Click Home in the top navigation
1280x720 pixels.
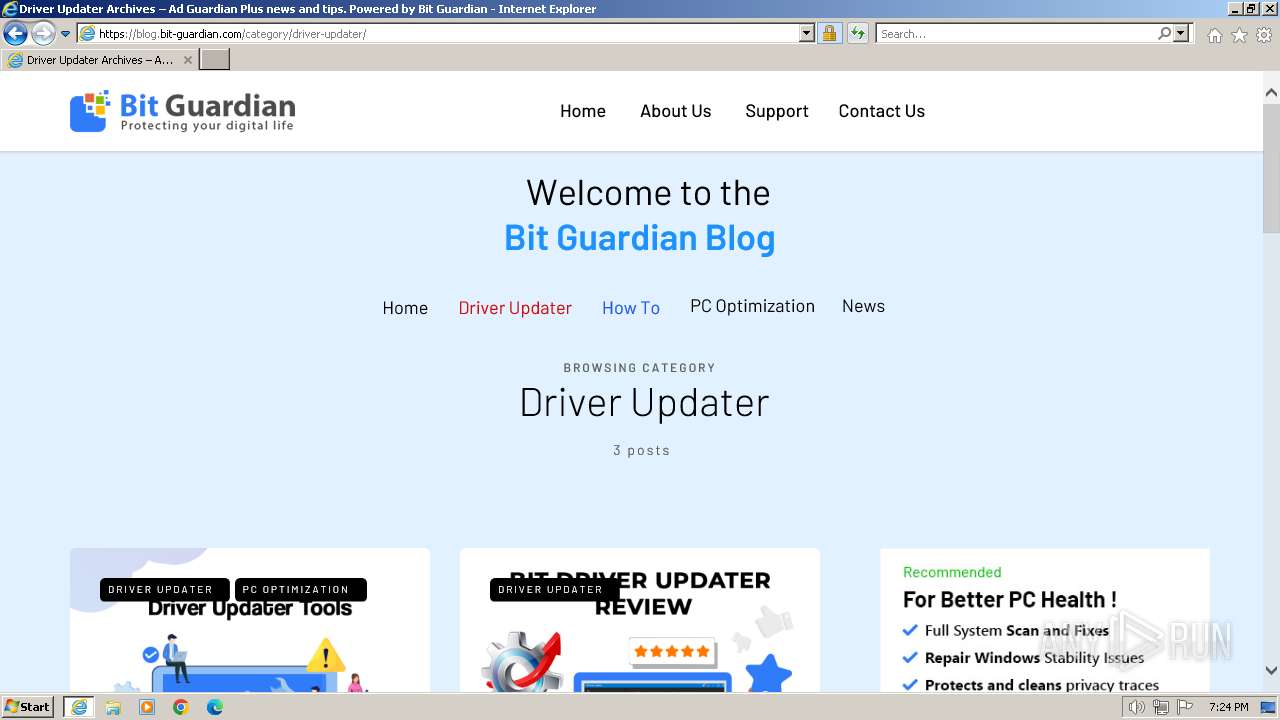(x=583, y=111)
